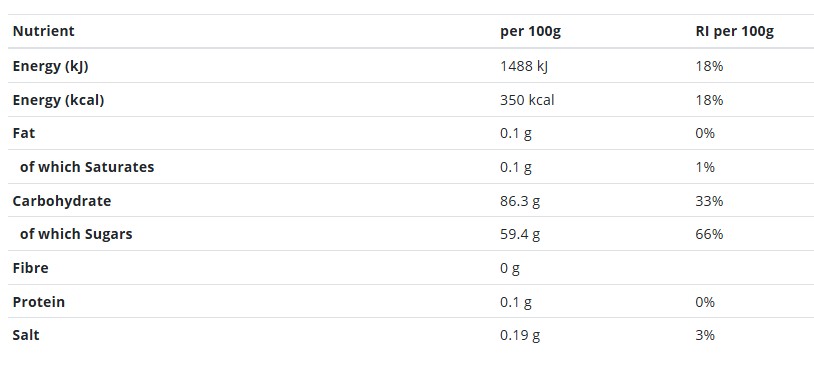Select the Fibre row label
The height and width of the screenshot is (365, 814).
31,268
